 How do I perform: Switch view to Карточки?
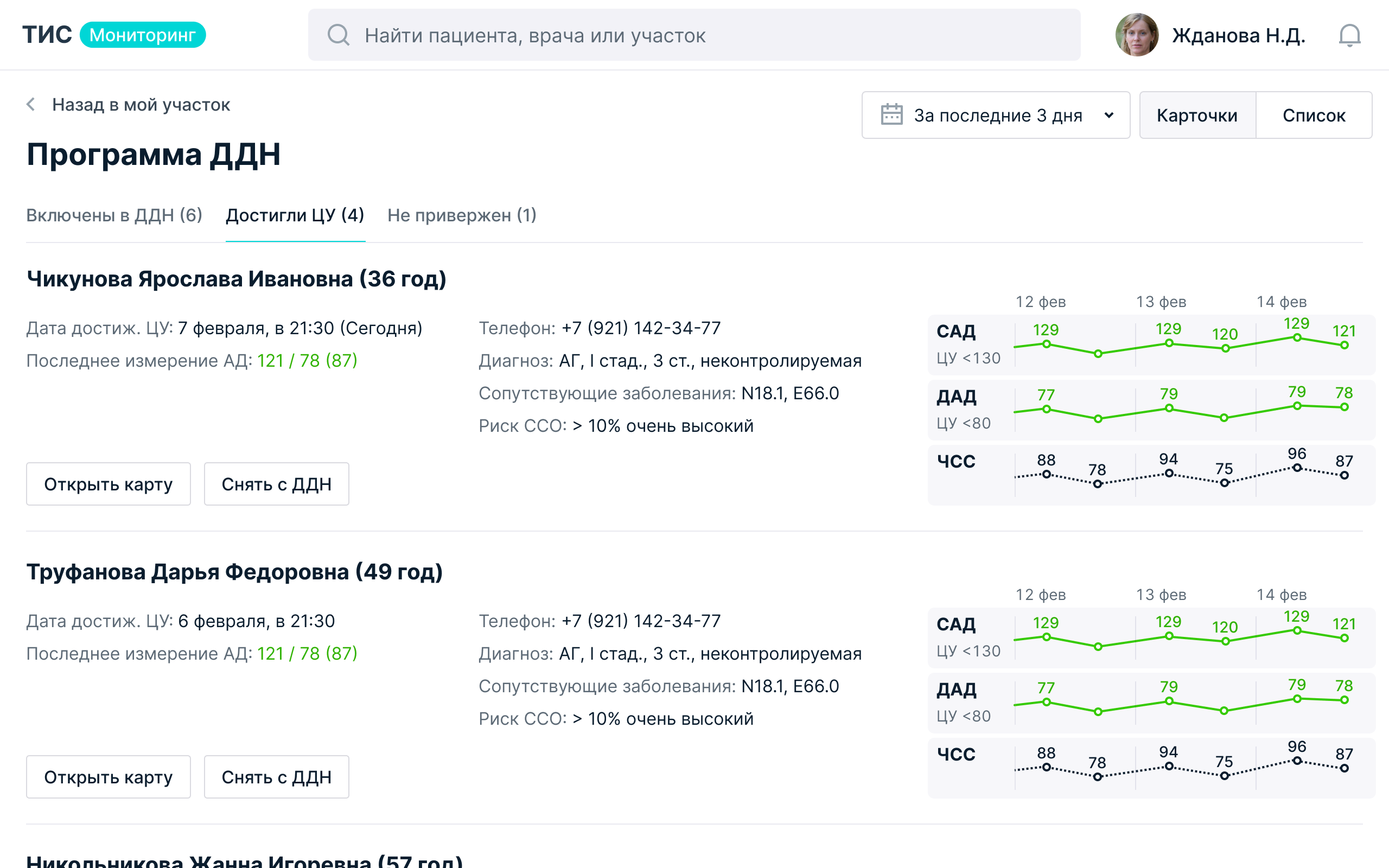pos(1197,116)
